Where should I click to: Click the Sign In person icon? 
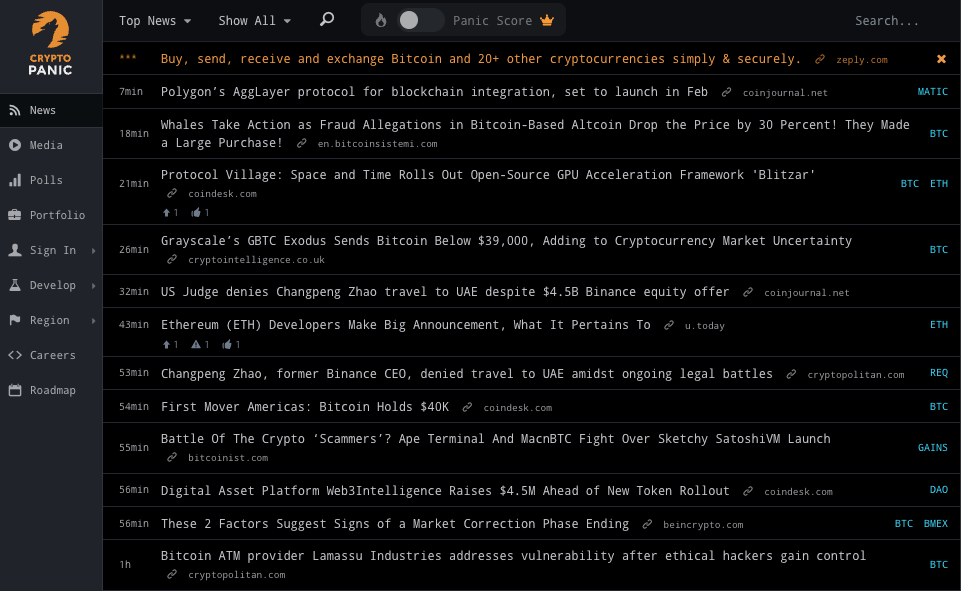[15, 250]
